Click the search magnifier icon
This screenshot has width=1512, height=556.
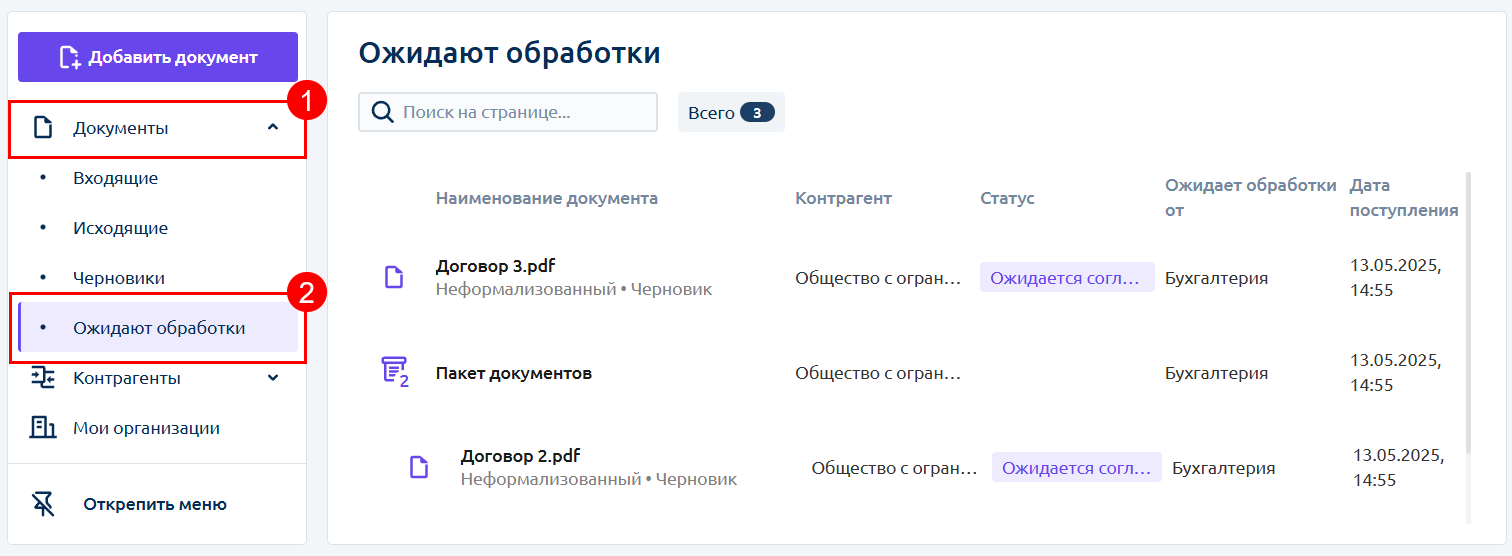click(382, 112)
